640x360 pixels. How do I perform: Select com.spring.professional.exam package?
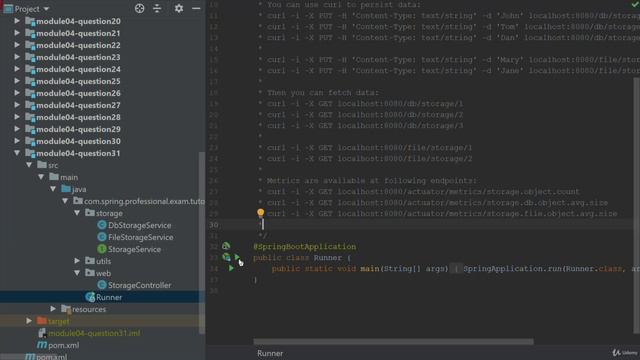(x=144, y=201)
